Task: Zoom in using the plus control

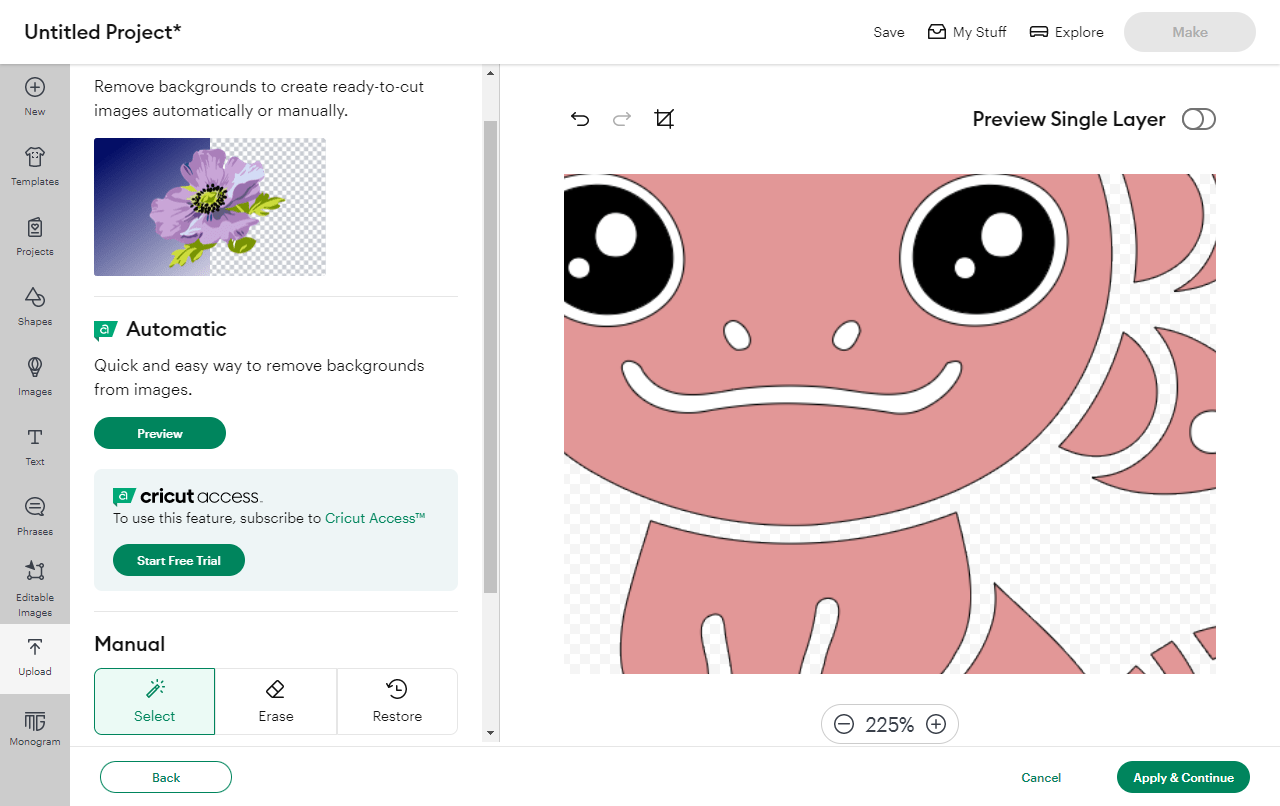Action: tap(936, 724)
